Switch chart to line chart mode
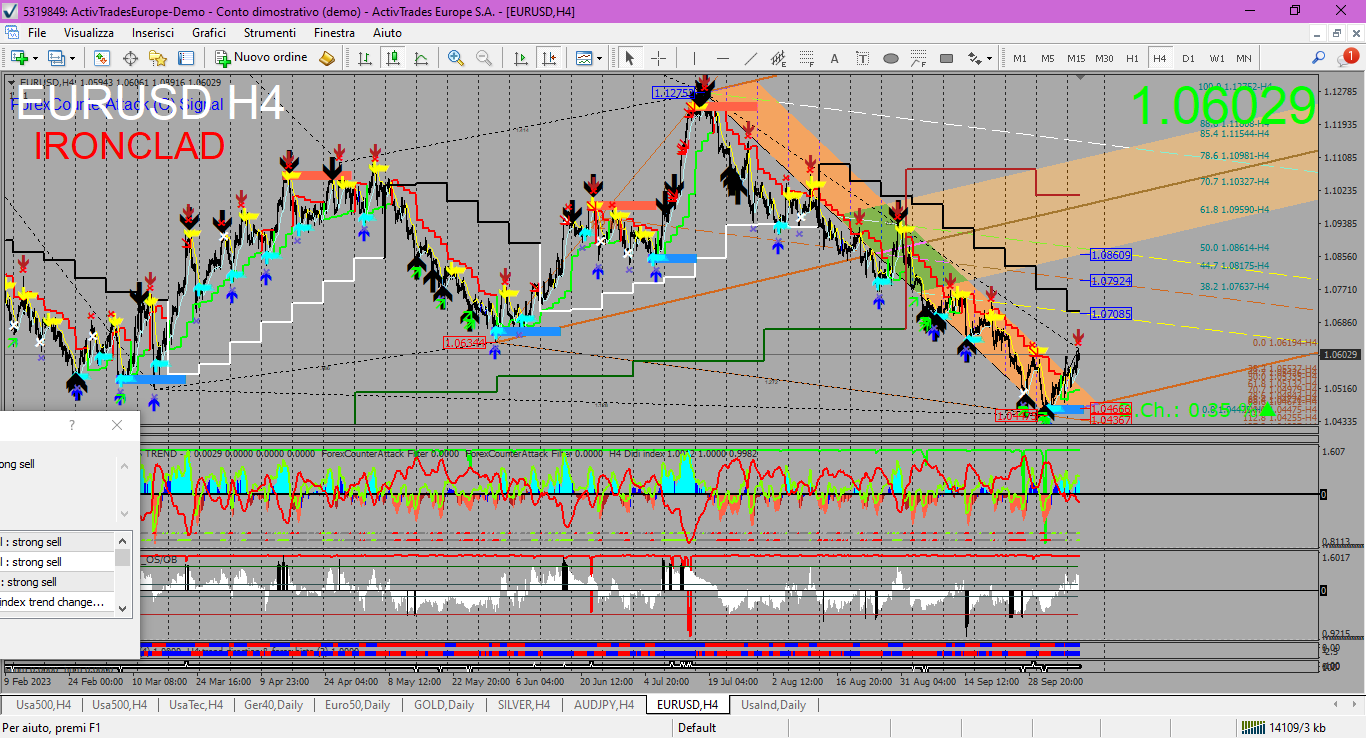 tap(422, 58)
